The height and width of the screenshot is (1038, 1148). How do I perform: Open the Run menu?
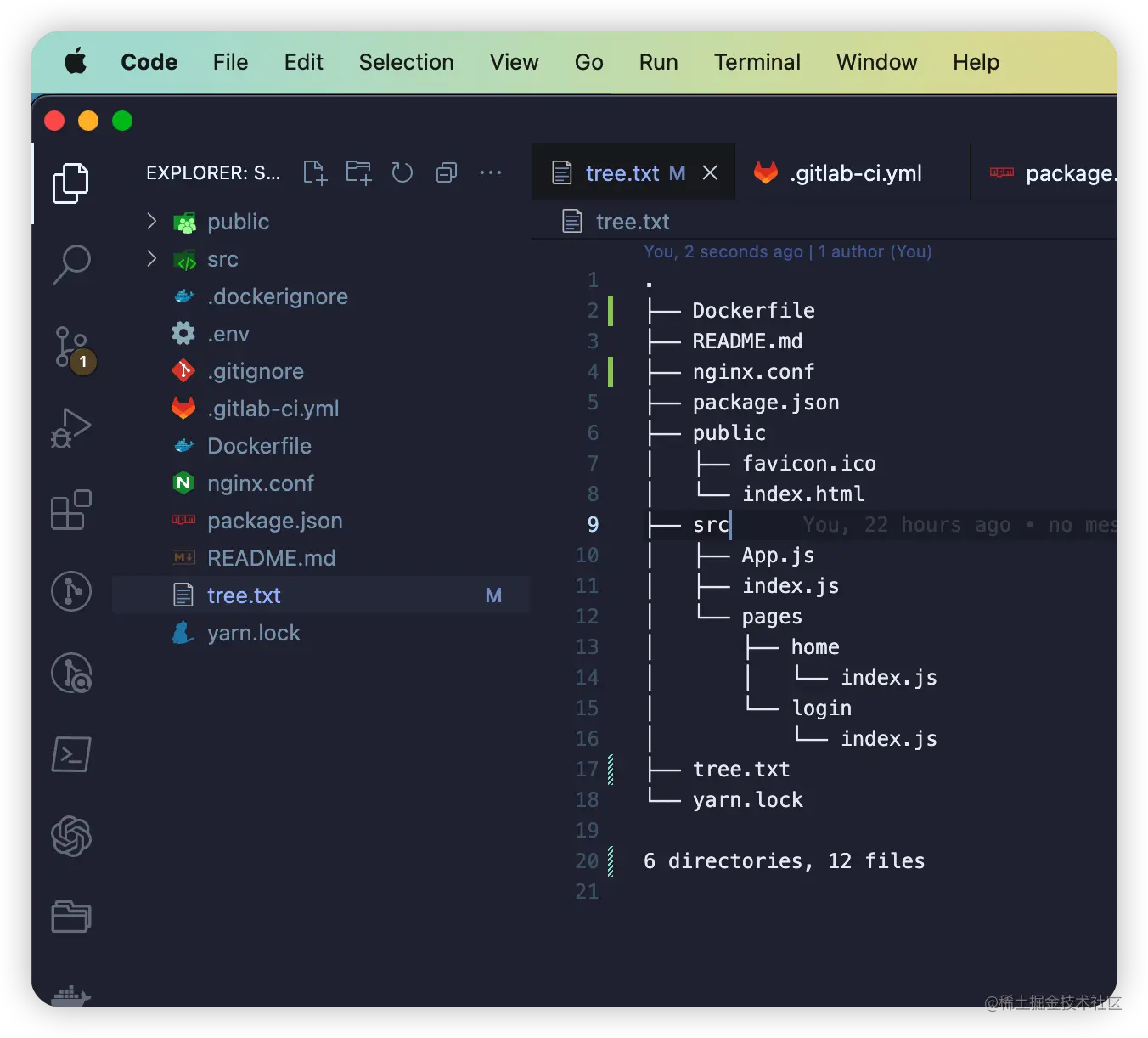tap(658, 62)
